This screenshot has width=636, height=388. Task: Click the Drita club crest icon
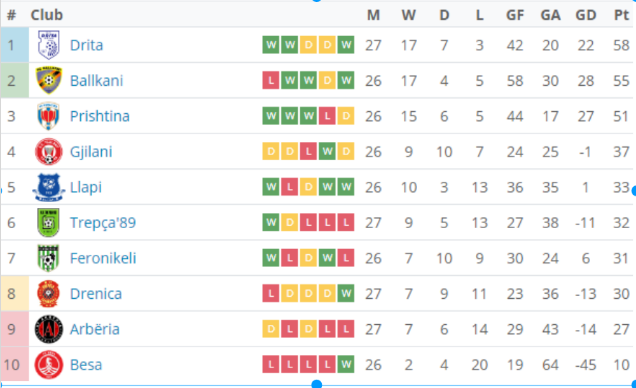coord(49,45)
